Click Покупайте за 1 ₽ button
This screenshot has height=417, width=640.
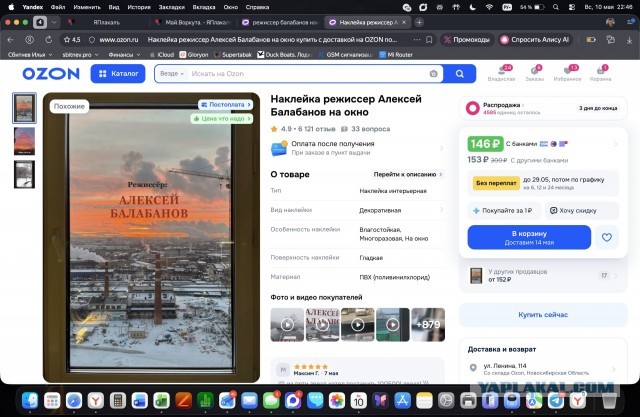click(504, 211)
